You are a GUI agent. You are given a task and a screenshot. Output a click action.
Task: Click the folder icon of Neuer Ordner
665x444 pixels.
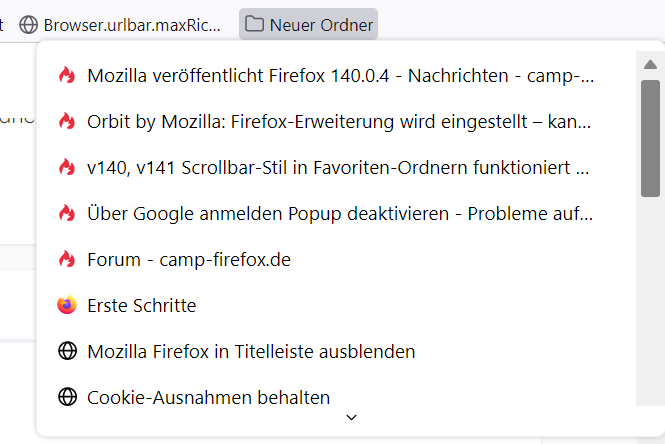(255, 24)
